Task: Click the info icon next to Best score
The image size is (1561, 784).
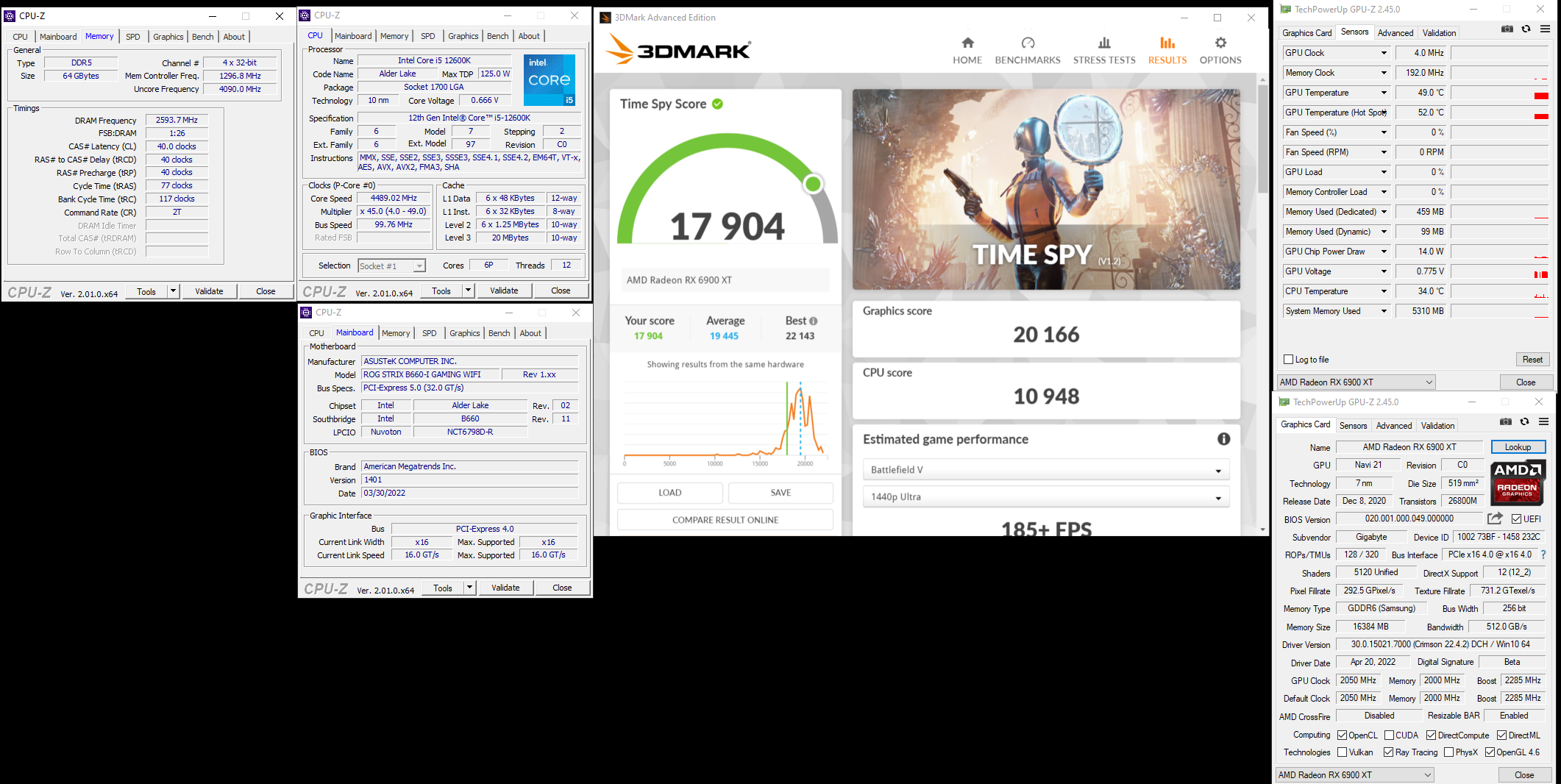Action: 813,321
